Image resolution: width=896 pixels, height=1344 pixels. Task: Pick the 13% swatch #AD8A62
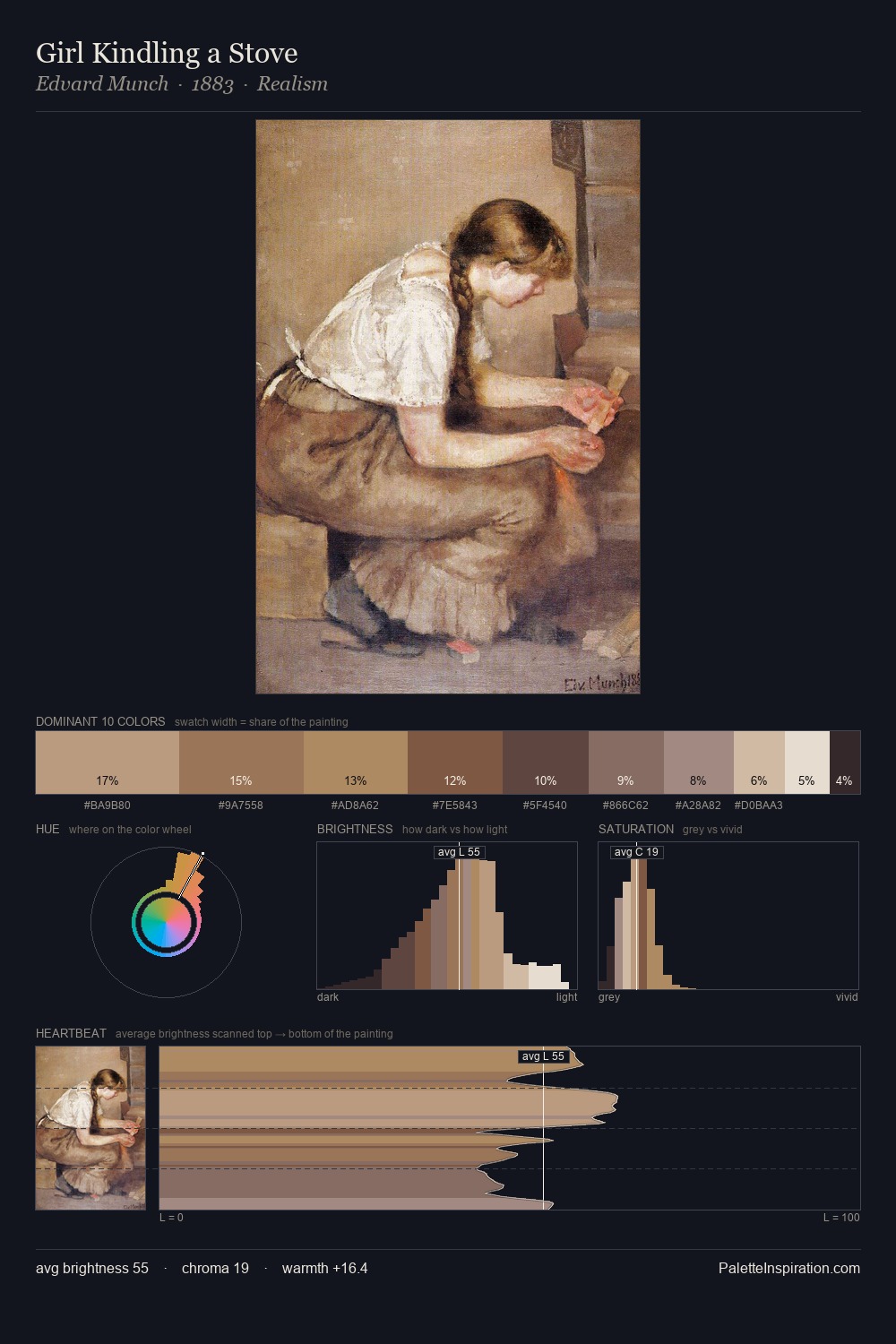[x=356, y=762]
